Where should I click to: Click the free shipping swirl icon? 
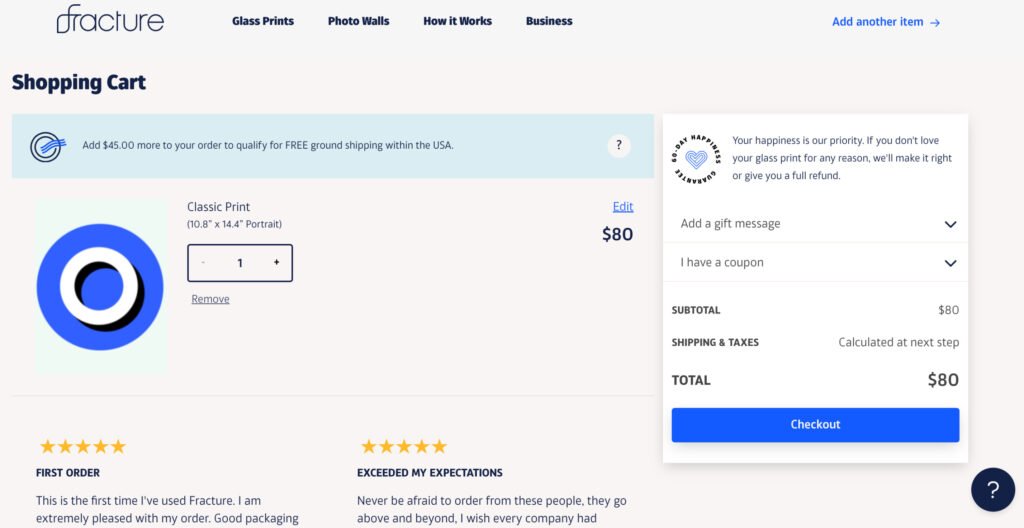click(x=47, y=146)
